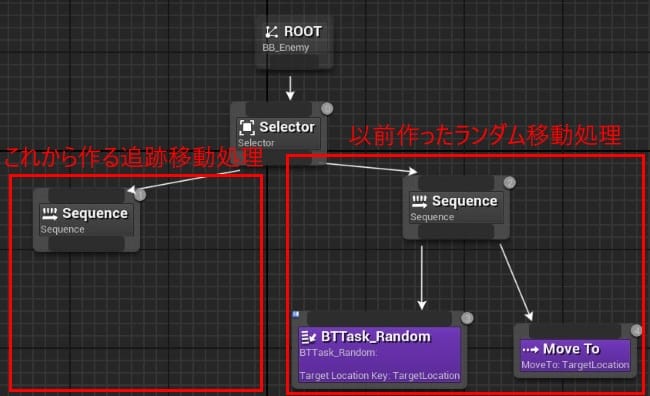
Task: Click the small blueprint badge on BTTask_Random
Action: click(x=296, y=314)
